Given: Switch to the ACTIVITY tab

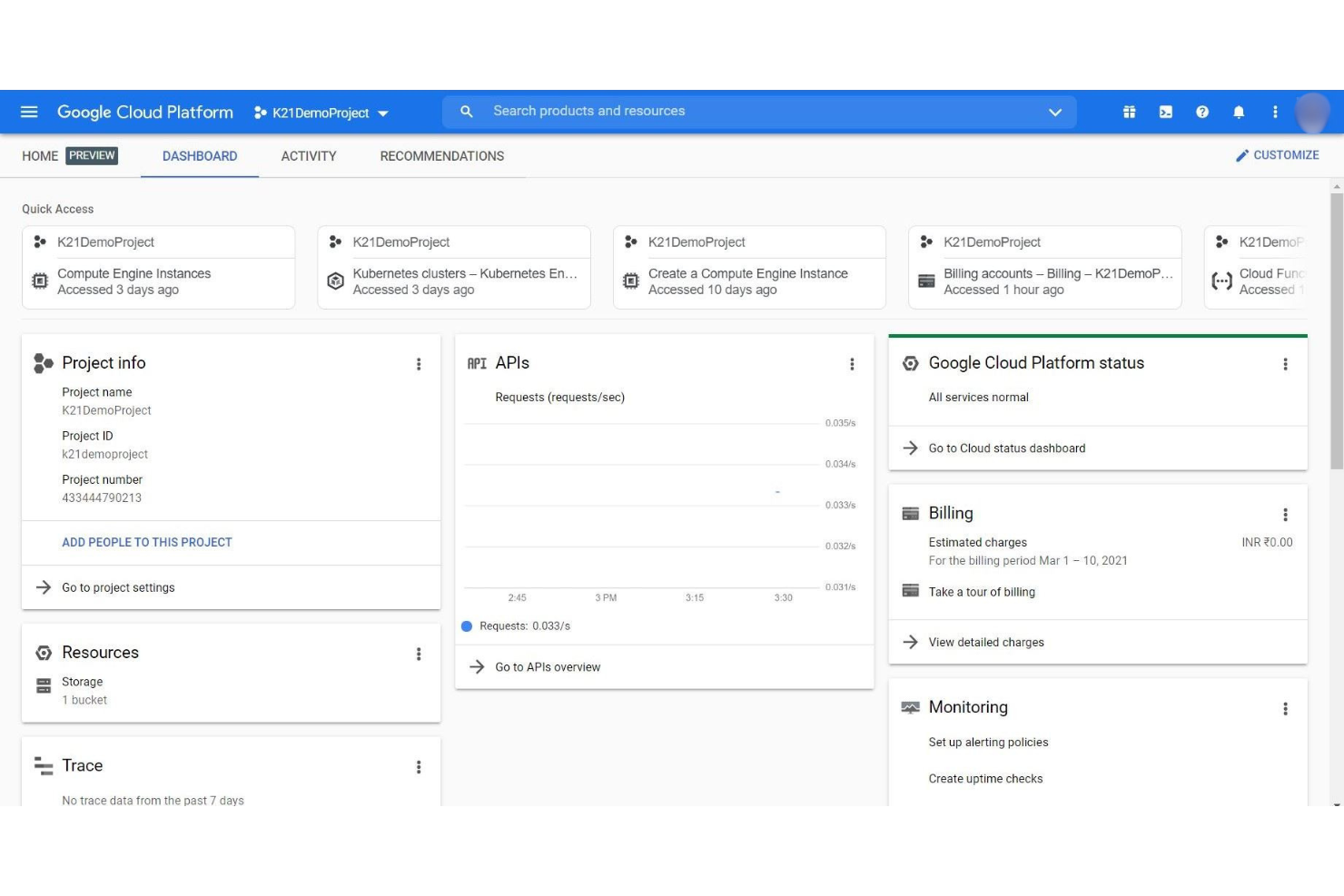Looking at the screenshot, I should tap(308, 156).
